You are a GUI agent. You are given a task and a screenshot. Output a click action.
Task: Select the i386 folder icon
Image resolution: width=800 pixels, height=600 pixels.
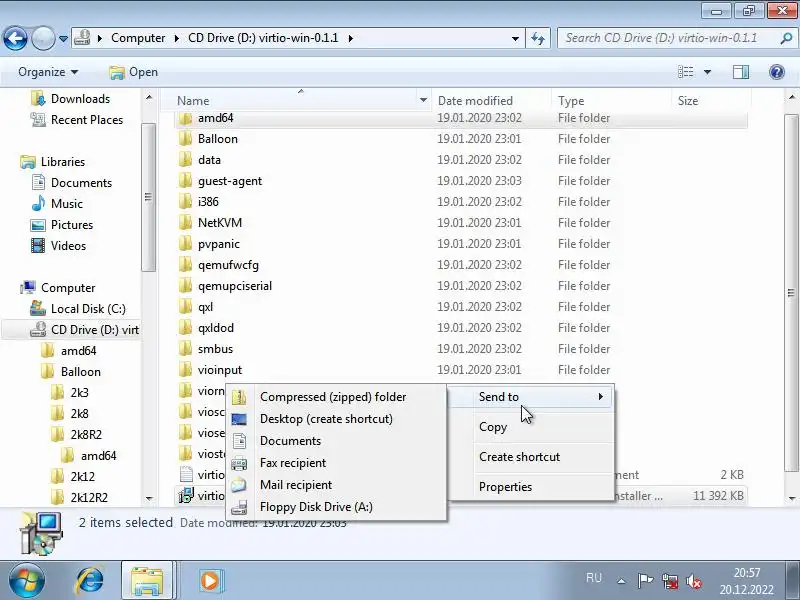pyautogui.click(x=186, y=202)
